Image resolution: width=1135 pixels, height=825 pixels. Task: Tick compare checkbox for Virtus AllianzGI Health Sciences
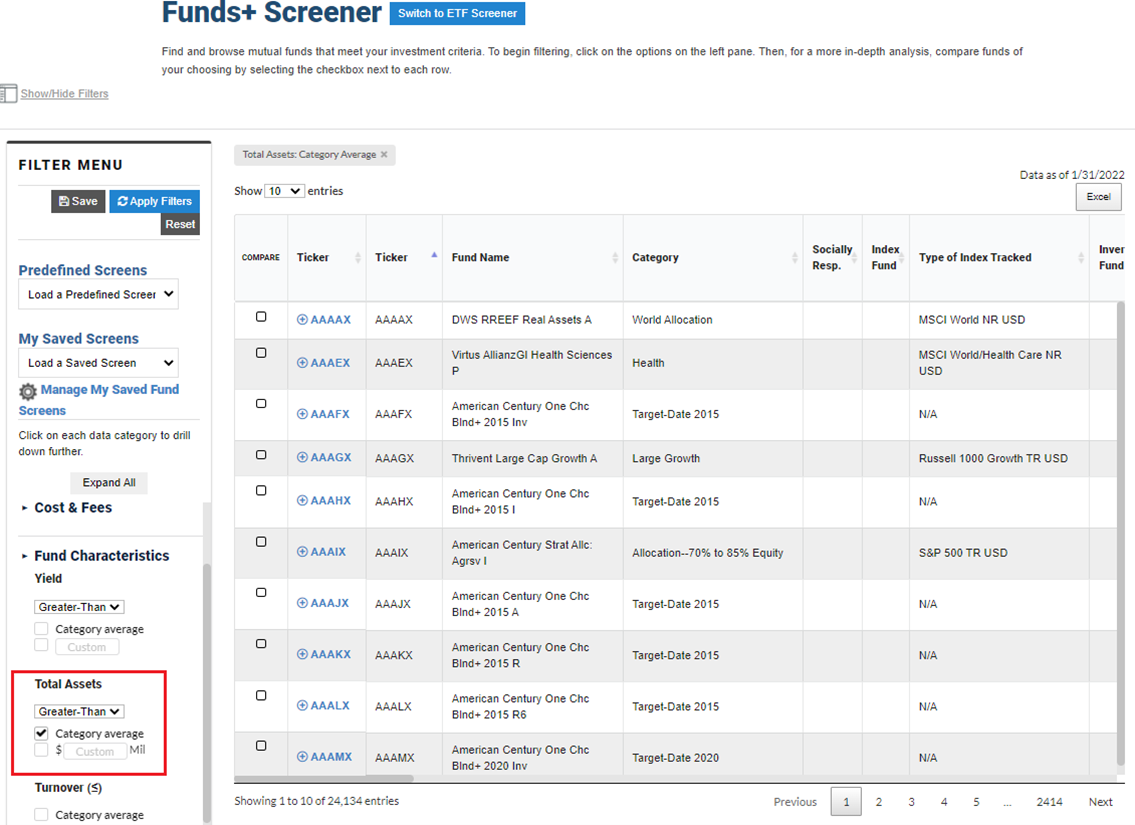(261, 353)
